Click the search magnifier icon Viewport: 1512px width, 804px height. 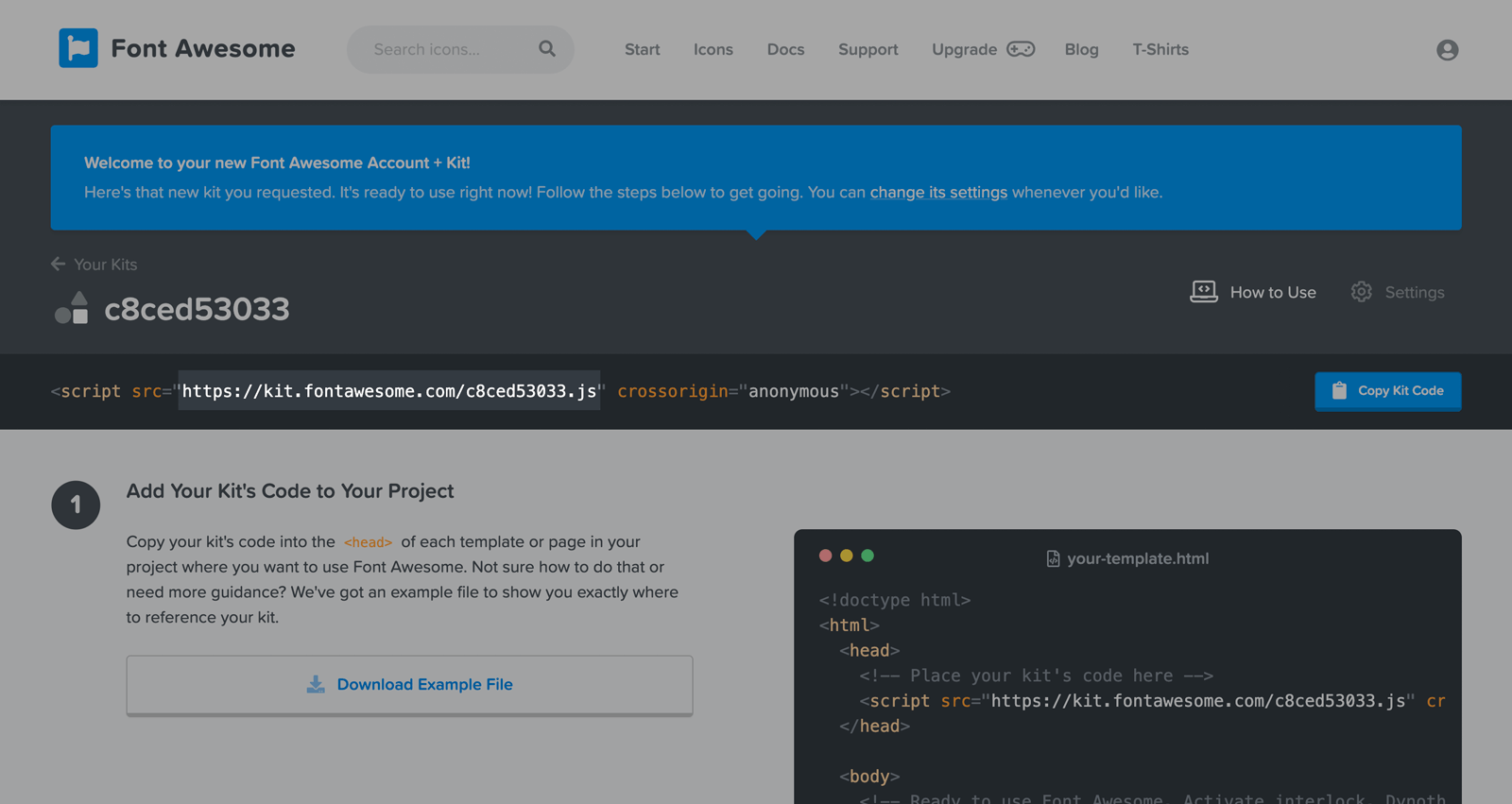click(x=547, y=48)
